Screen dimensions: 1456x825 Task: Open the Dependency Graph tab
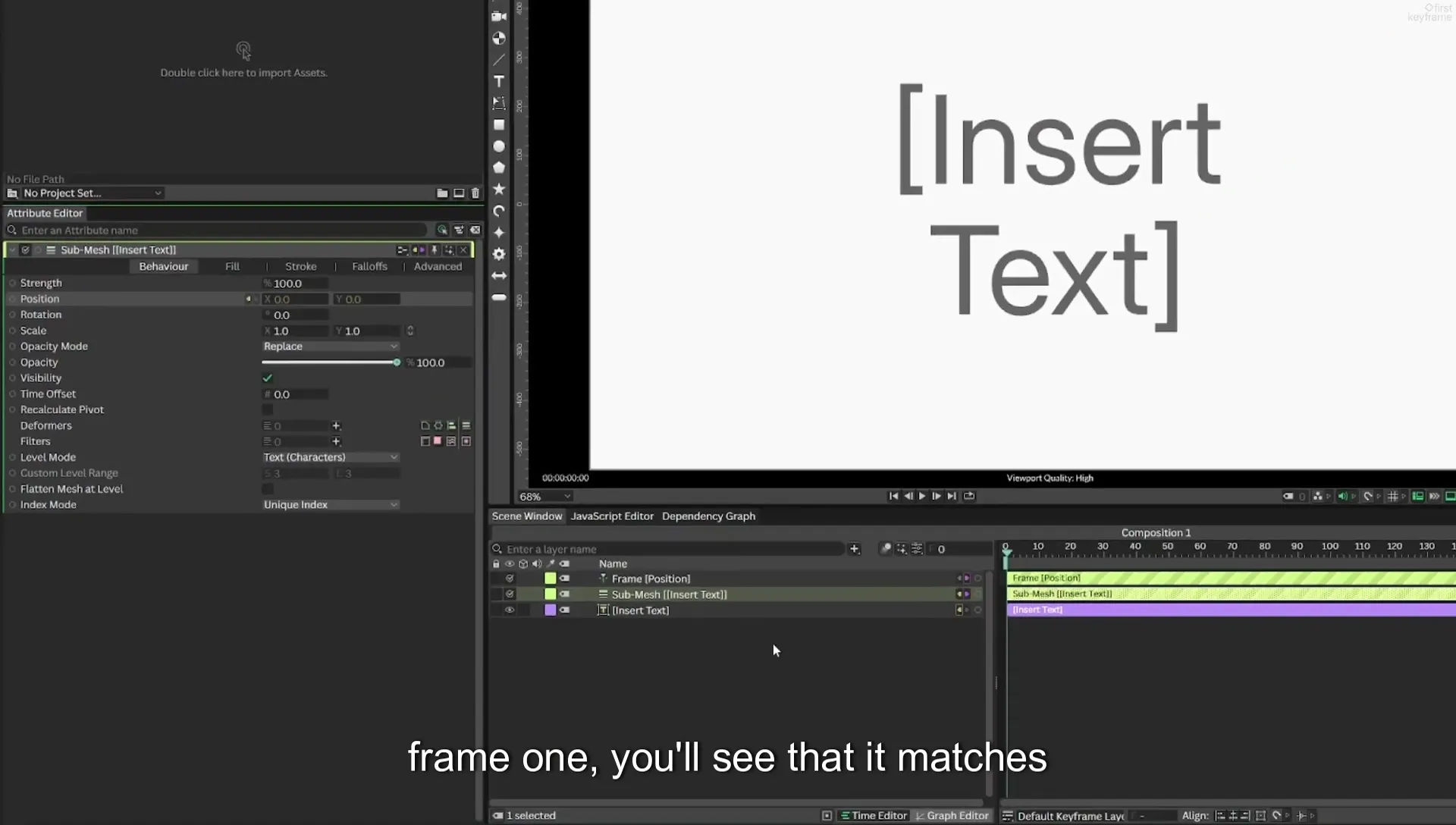pyautogui.click(x=708, y=516)
